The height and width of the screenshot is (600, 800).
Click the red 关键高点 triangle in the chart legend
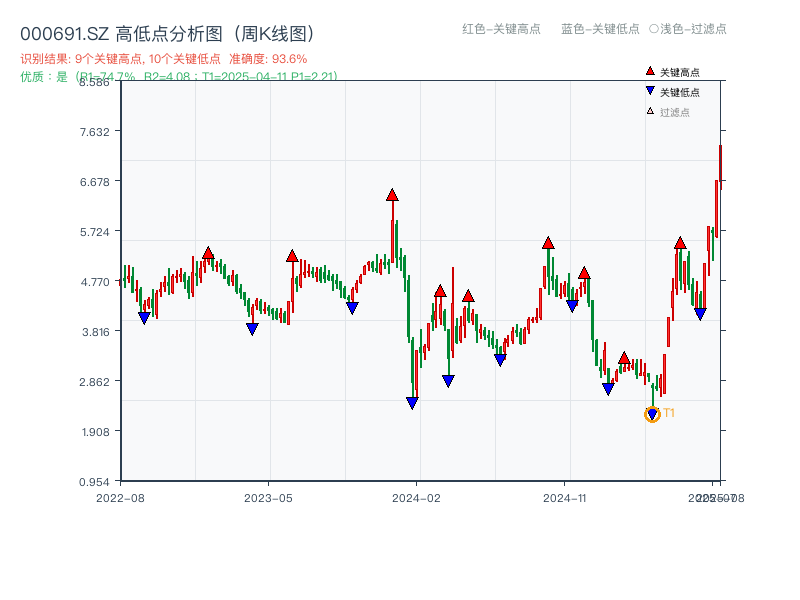(x=650, y=71)
